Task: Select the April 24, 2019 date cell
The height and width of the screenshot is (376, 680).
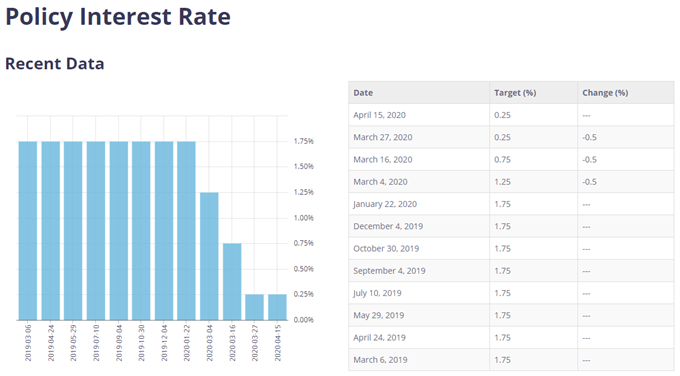Action: click(x=419, y=337)
